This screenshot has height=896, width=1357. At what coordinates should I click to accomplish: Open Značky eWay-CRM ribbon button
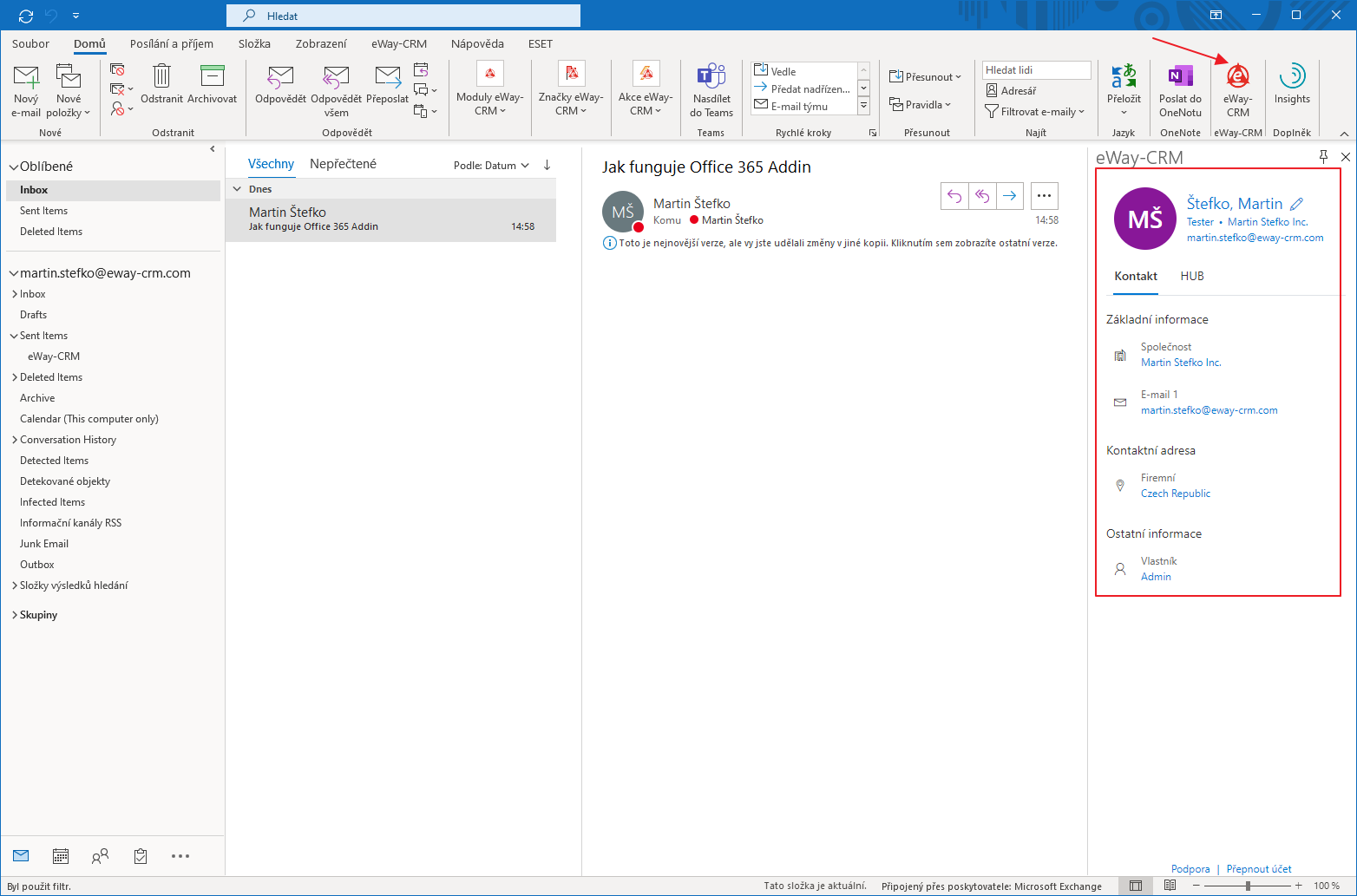click(x=571, y=88)
